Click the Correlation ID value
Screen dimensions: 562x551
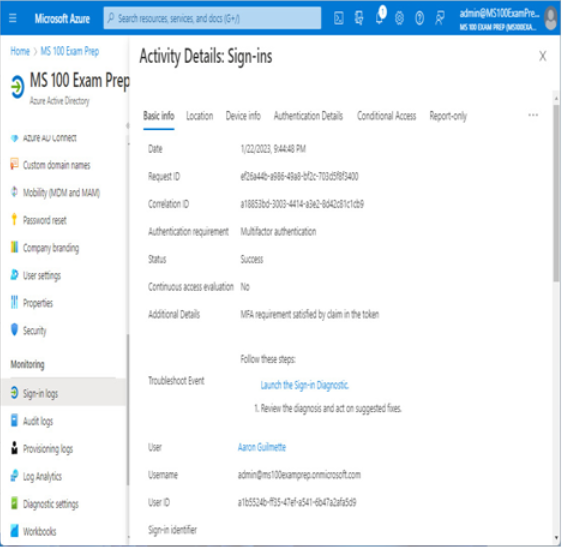point(302,204)
